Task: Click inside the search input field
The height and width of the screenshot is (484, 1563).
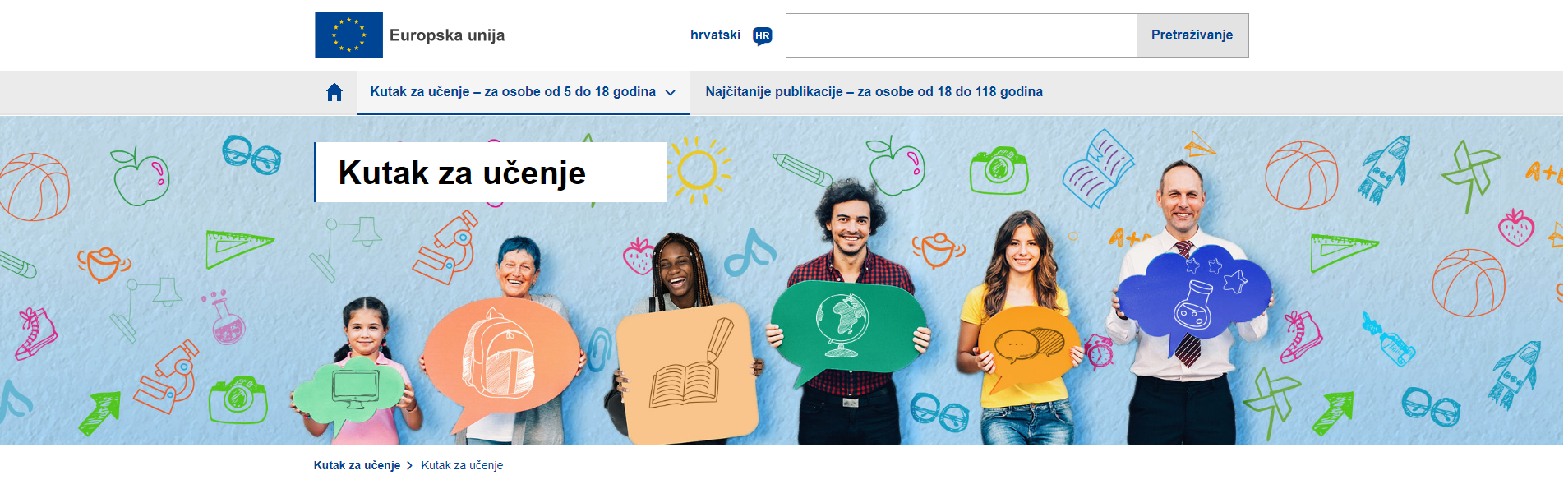Action: pos(961,35)
